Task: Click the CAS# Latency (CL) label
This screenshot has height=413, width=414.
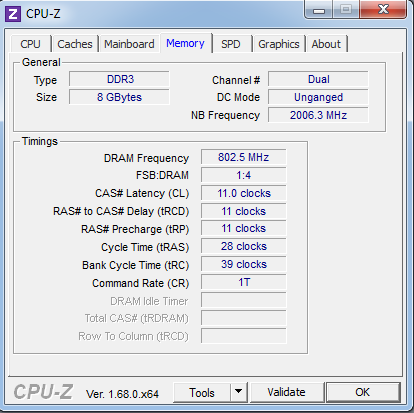Action: 142,193
